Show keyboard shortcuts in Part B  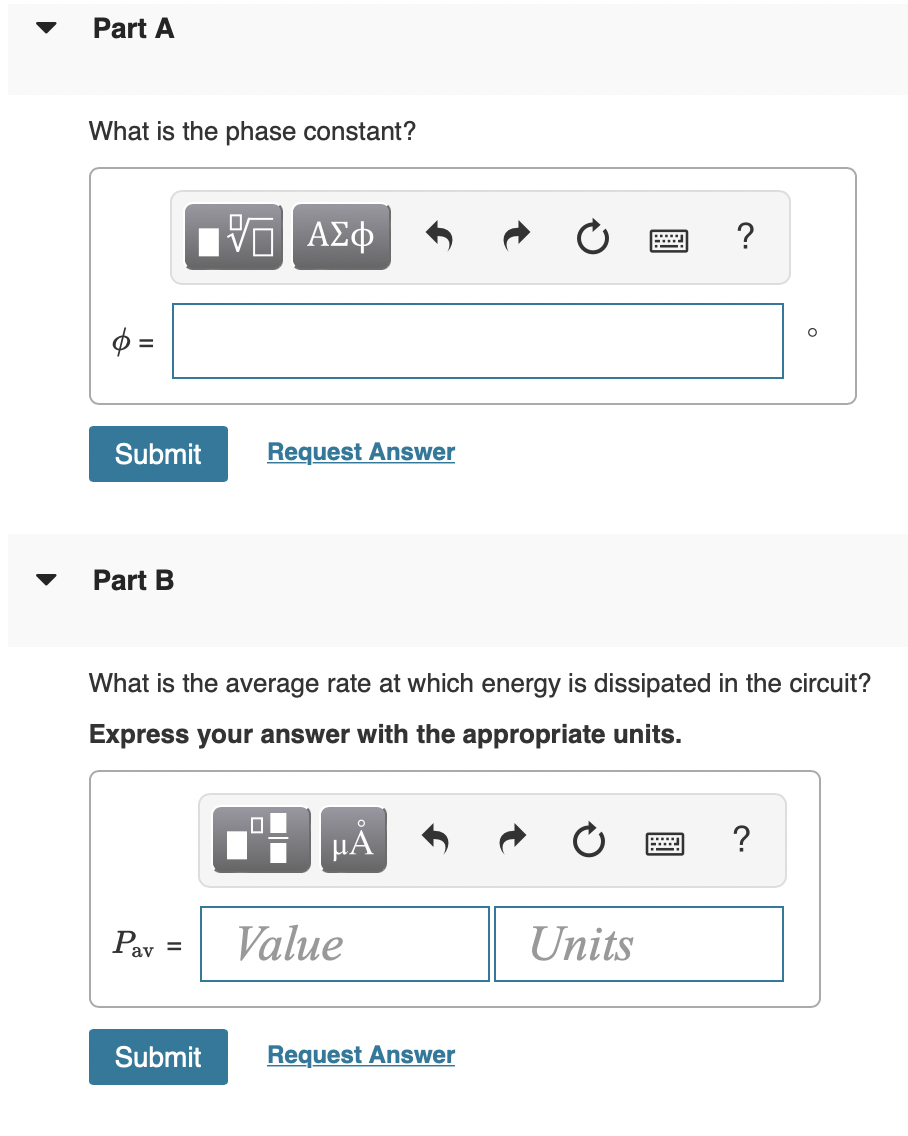coord(665,843)
